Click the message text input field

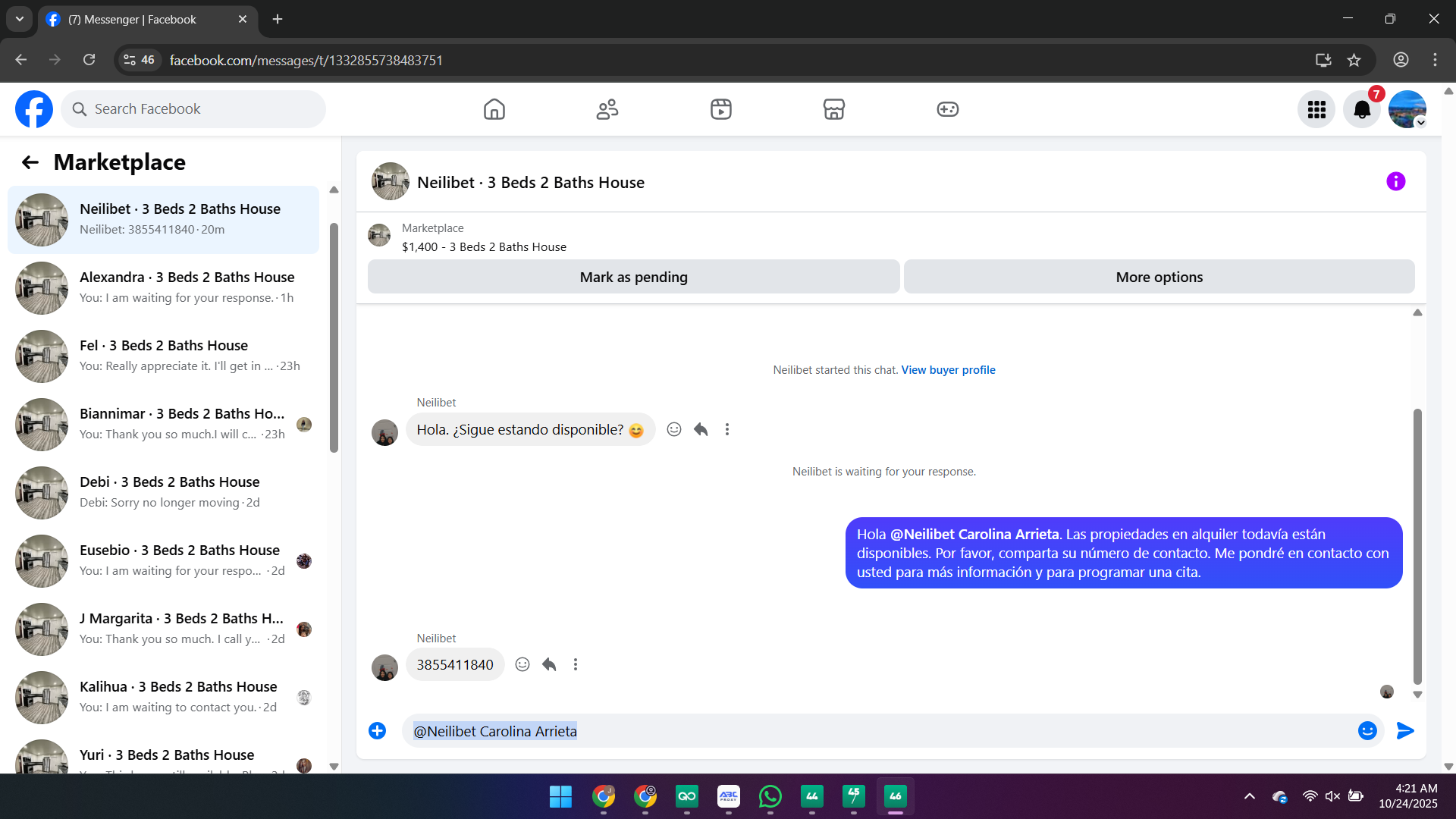pos(880,731)
